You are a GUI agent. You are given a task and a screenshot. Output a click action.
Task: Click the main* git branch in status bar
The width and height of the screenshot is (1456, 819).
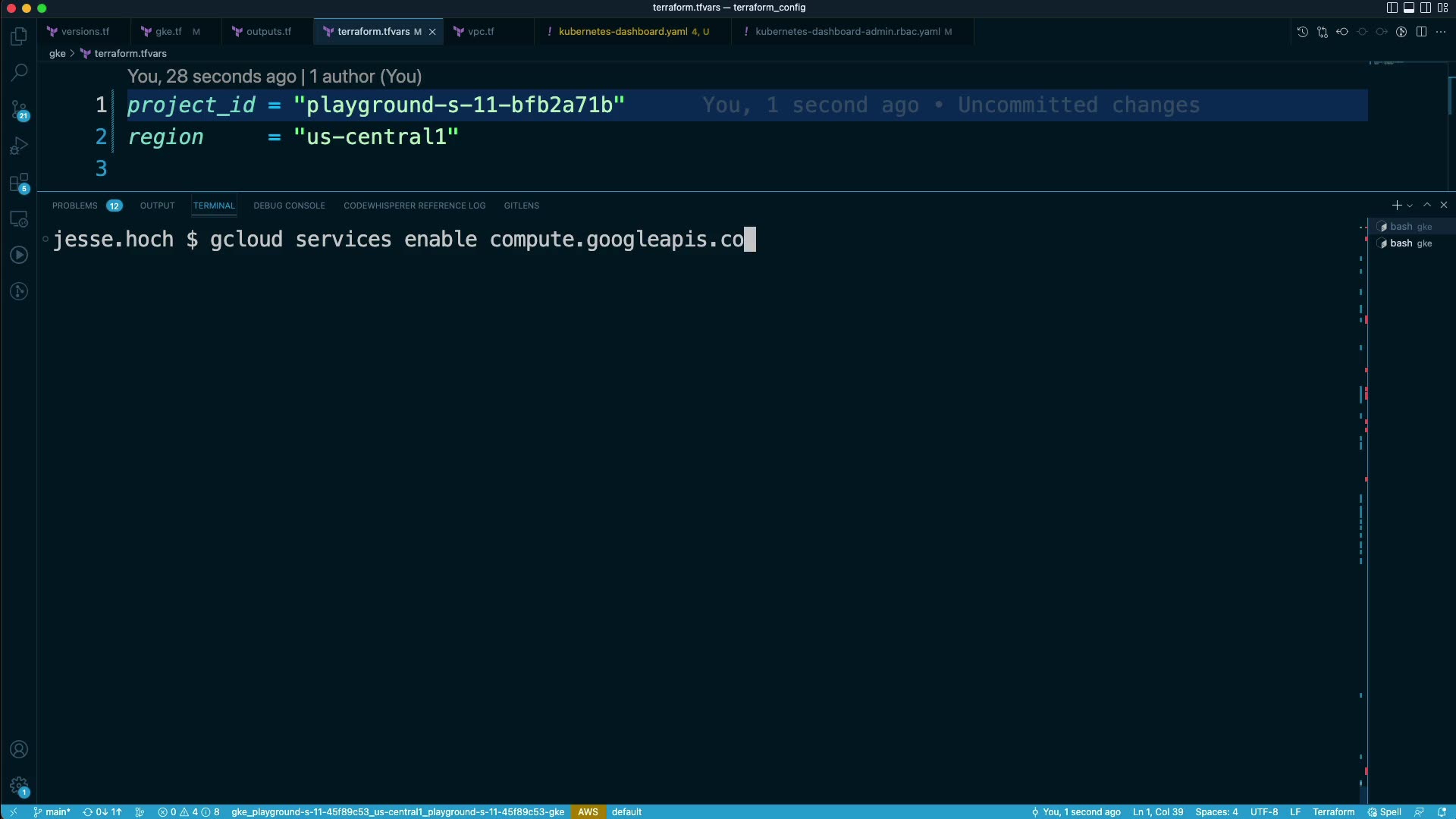tap(52, 811)
